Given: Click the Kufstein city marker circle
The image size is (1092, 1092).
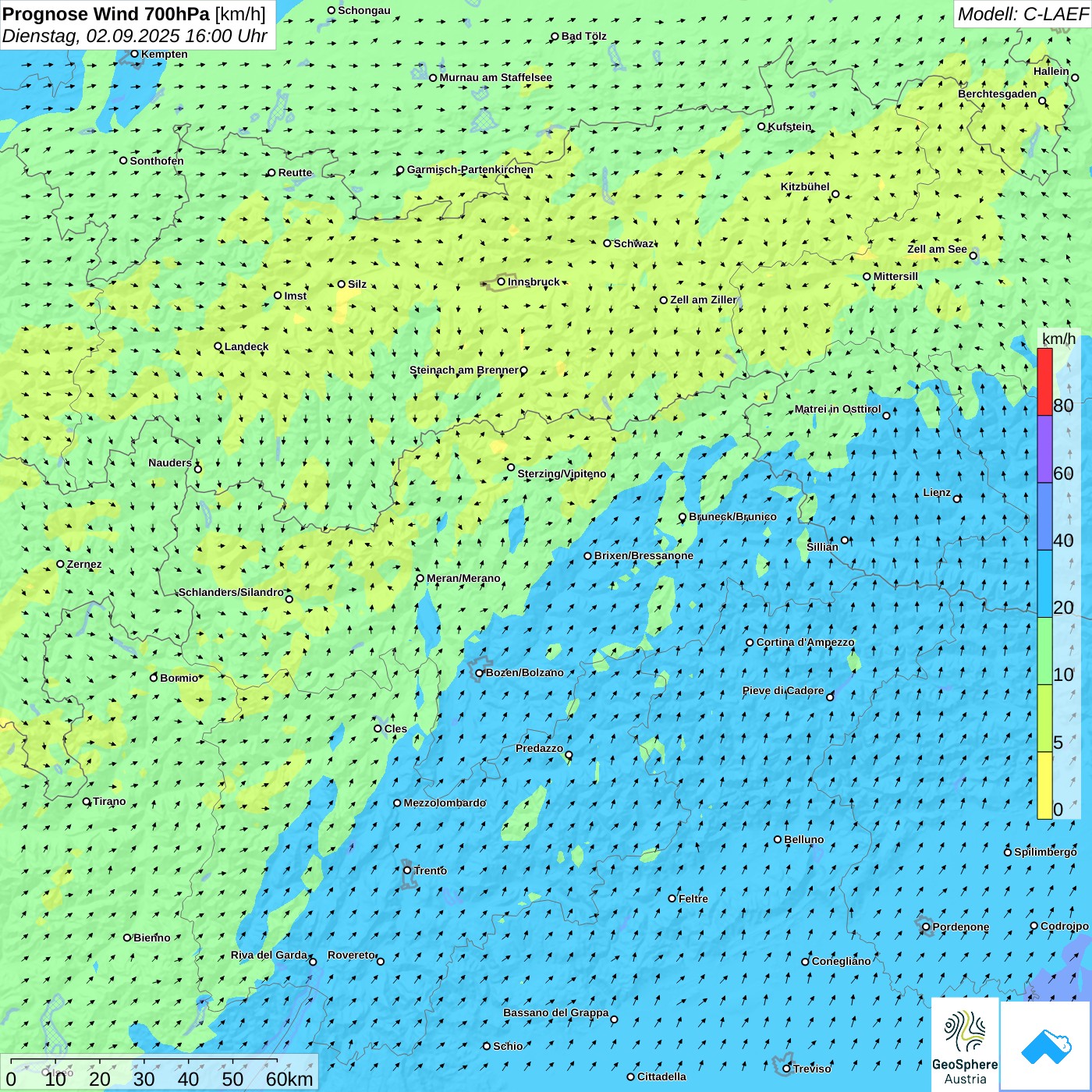Looking at the screenshot, I should [761, 126].
